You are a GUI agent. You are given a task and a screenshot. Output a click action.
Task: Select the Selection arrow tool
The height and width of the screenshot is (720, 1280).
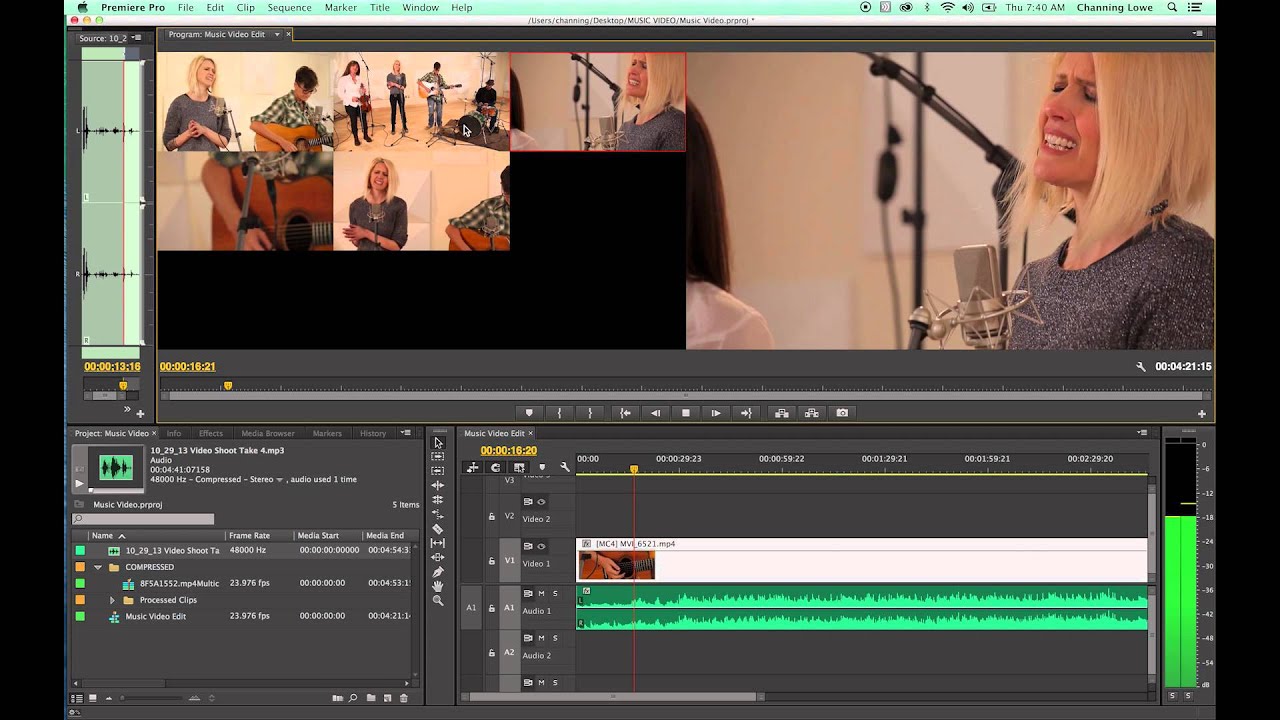coord(438,442)
